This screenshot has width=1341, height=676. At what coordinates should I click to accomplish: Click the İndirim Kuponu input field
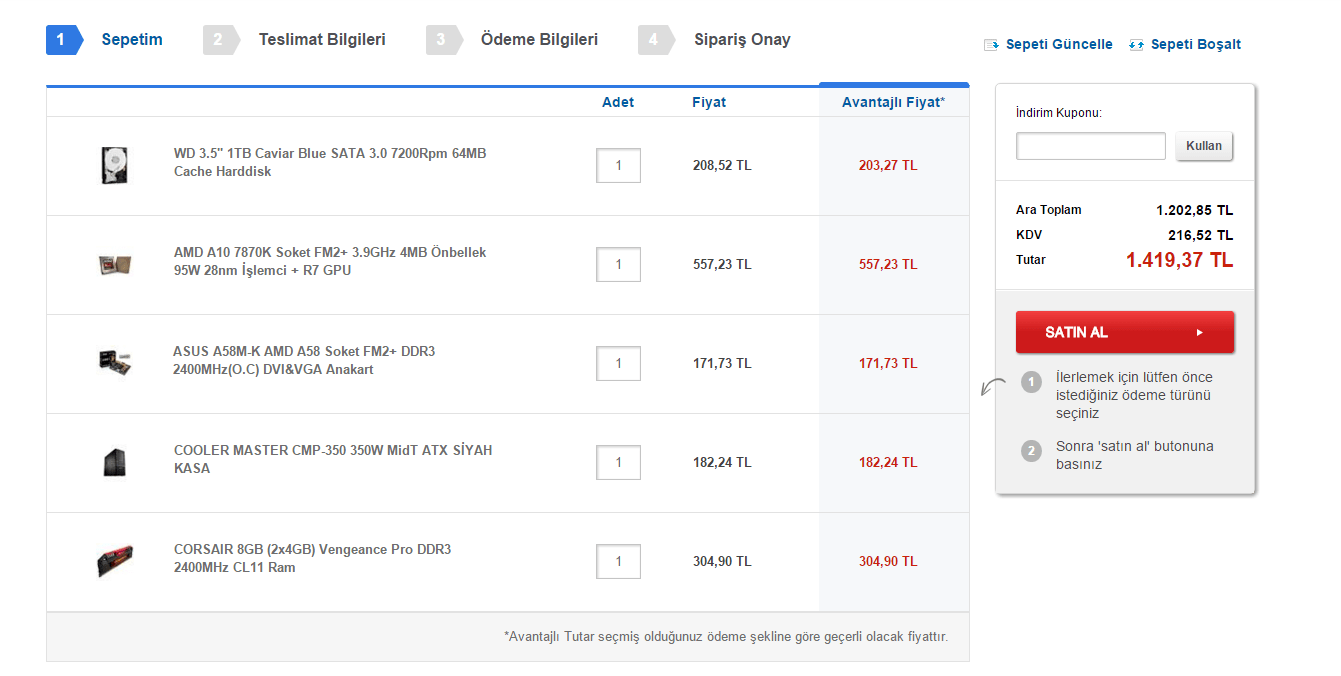[x=1090, y=146]
